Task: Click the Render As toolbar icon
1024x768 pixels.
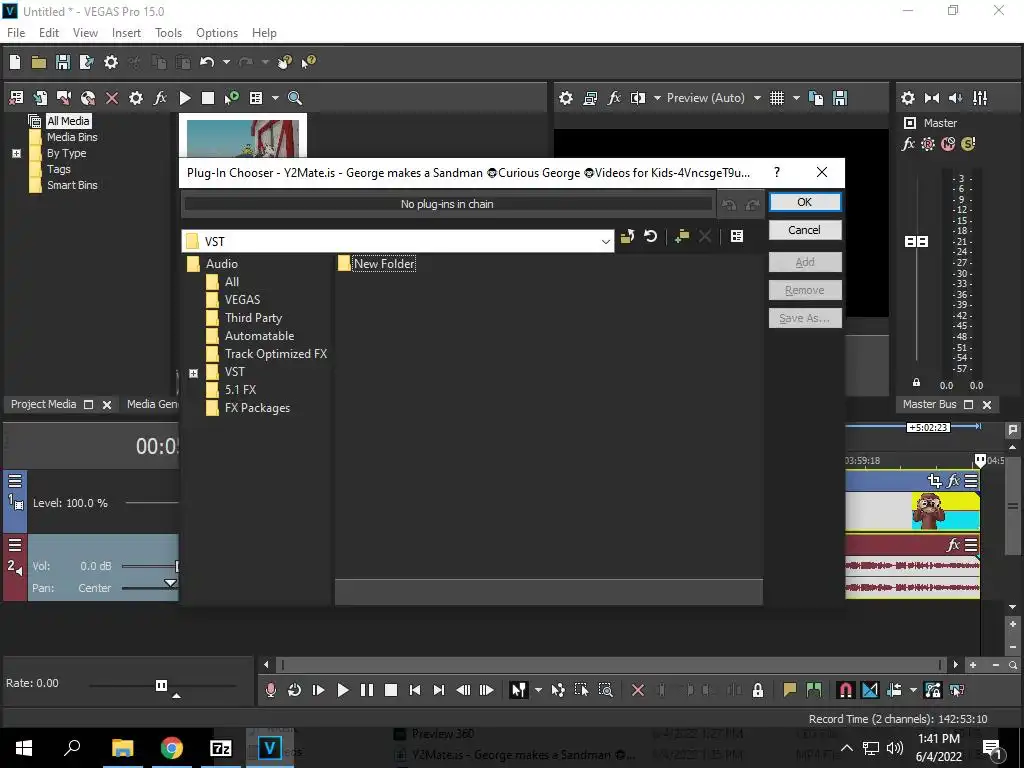Action: [x=86, y=62]
